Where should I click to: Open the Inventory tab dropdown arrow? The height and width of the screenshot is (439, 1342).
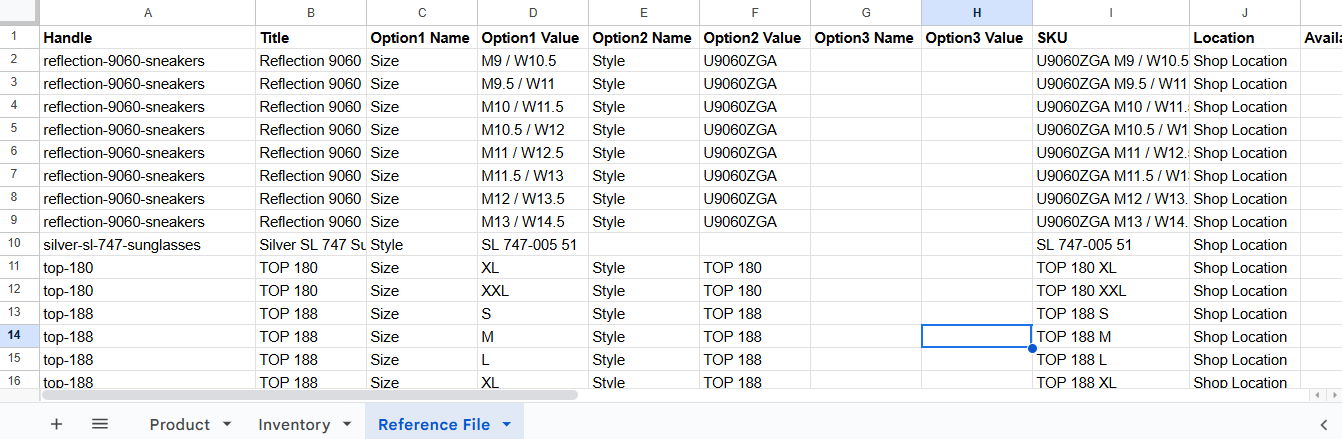pyautogui.click(x=347, y=425)
